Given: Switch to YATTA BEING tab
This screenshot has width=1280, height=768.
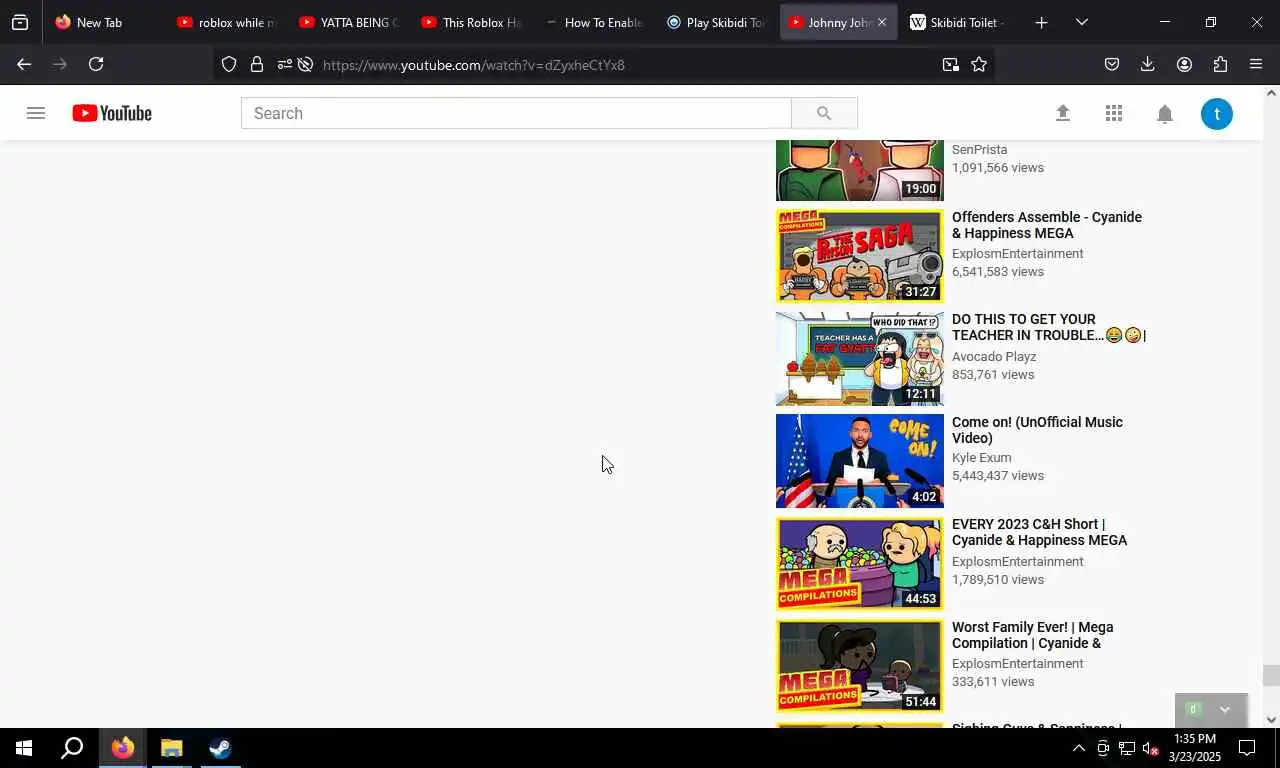Looking at the screenshot, I should [348, 22].
